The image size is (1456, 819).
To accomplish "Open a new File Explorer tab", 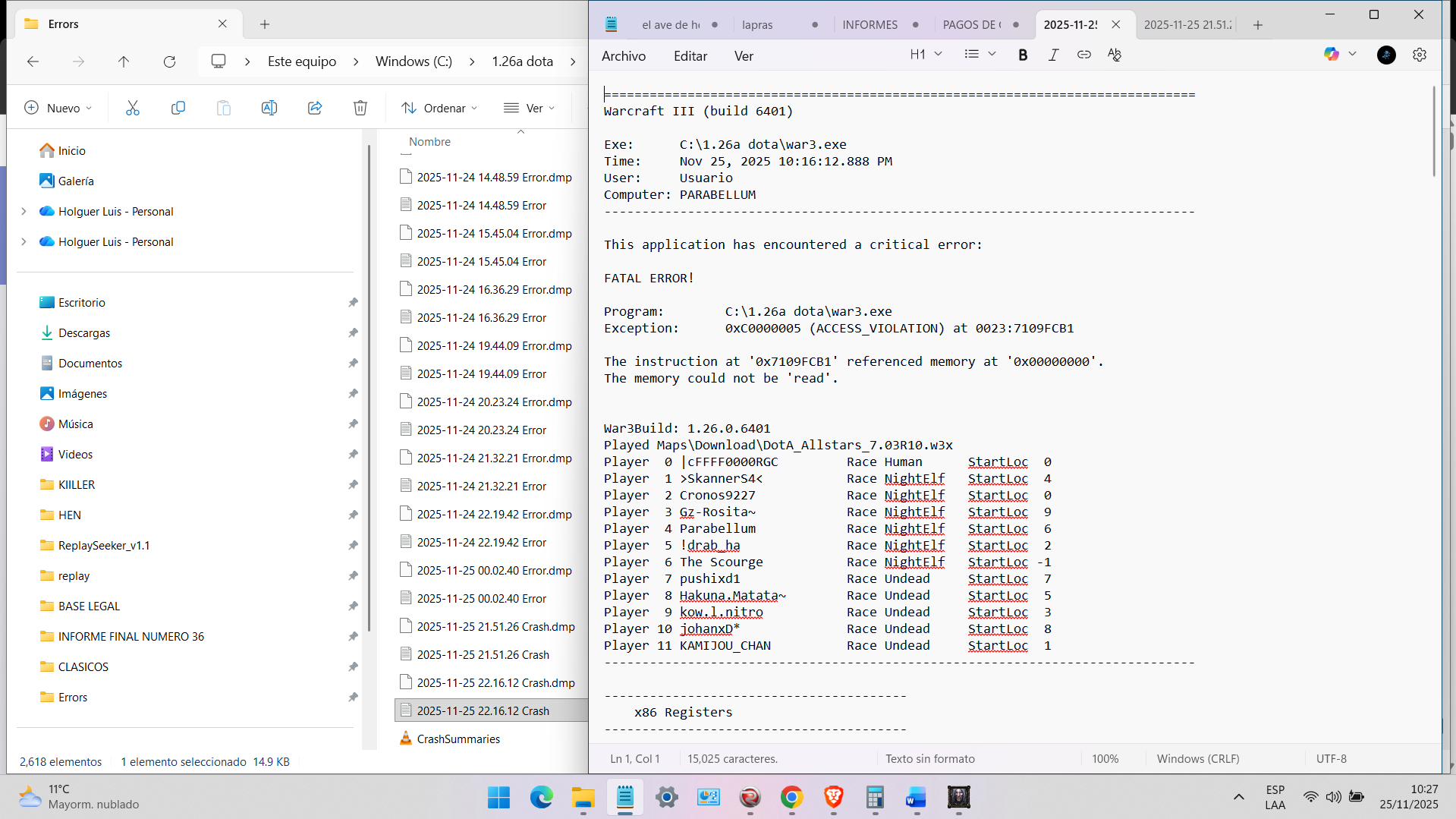I will (265, 24).
